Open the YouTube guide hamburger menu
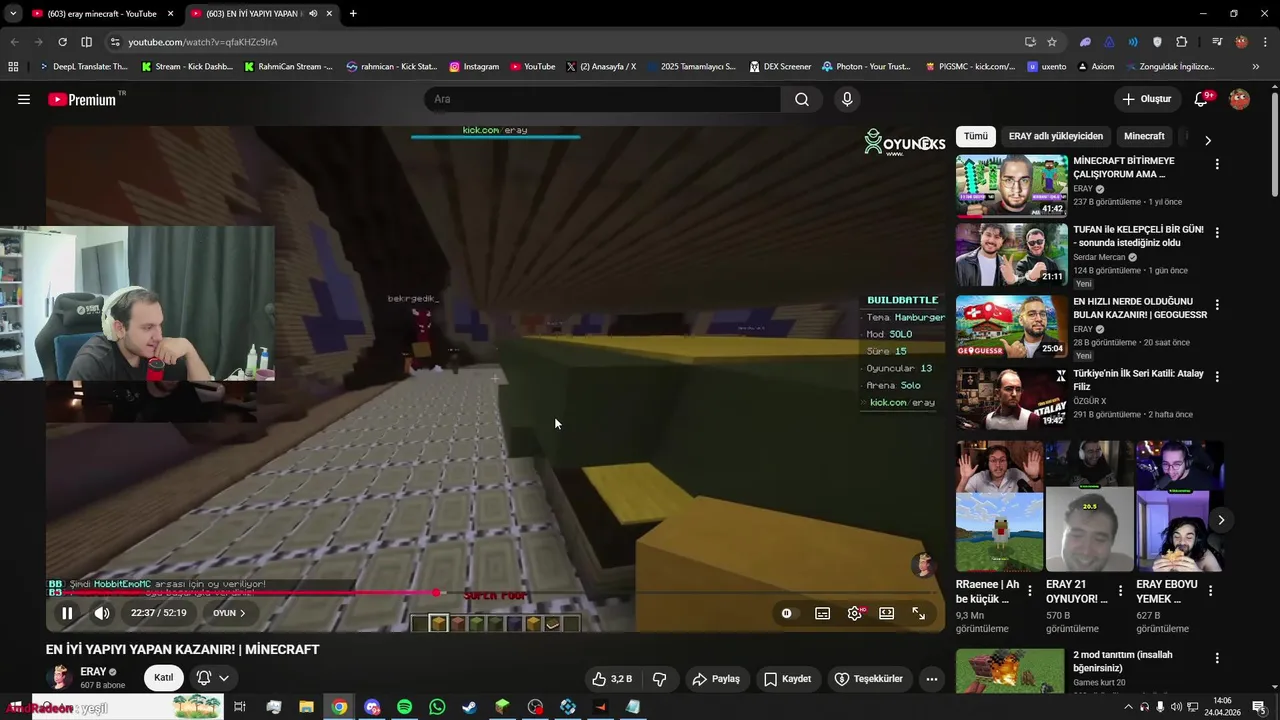 pos(24,99)
